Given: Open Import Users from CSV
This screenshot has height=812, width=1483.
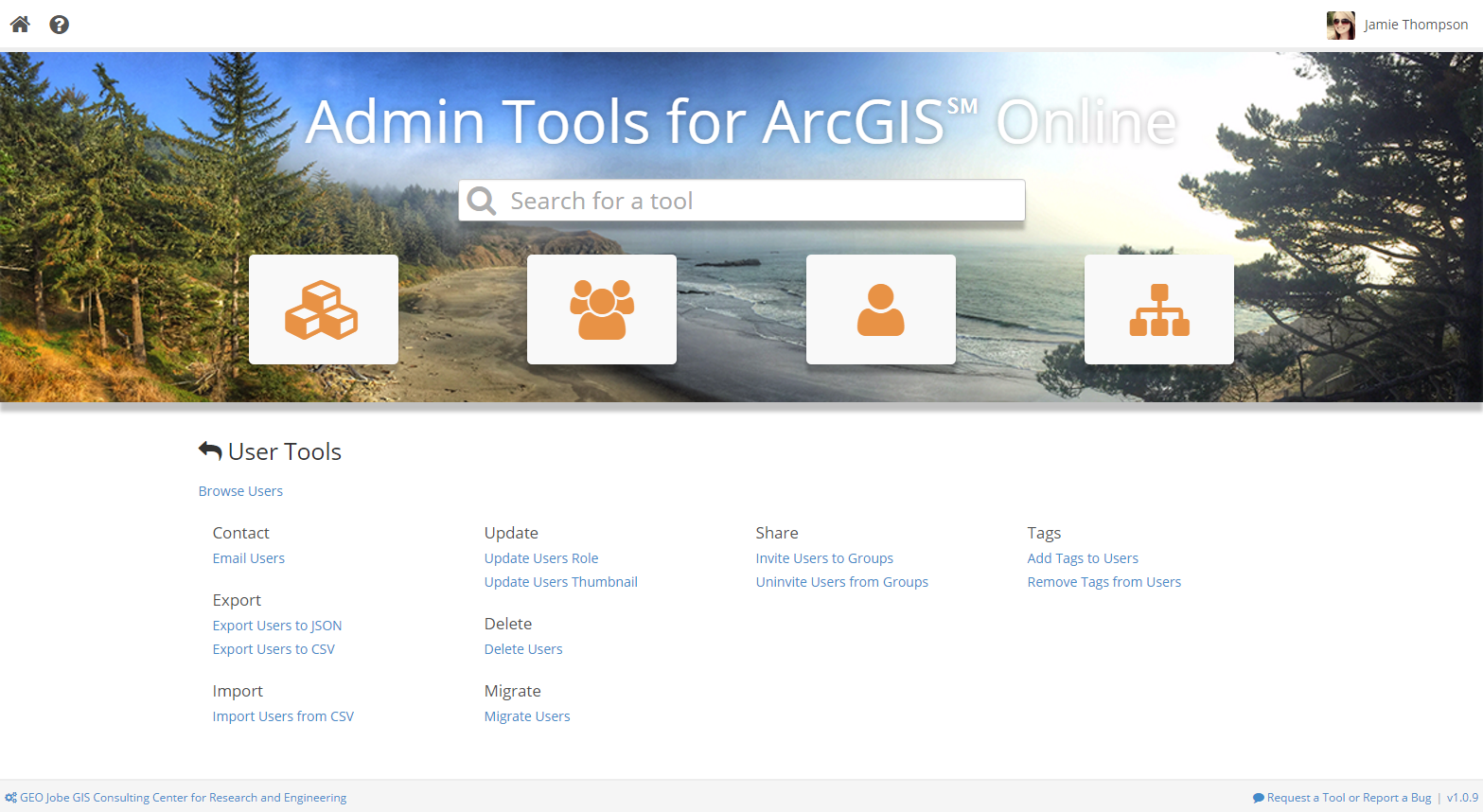Looking at the screenshot, I should [x=282, y=716].
